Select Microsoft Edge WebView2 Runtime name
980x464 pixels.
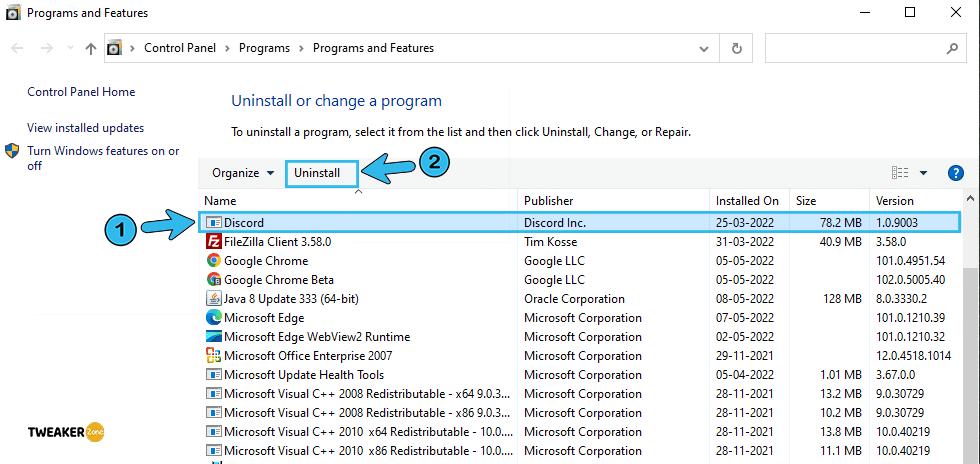pos(317,337)
